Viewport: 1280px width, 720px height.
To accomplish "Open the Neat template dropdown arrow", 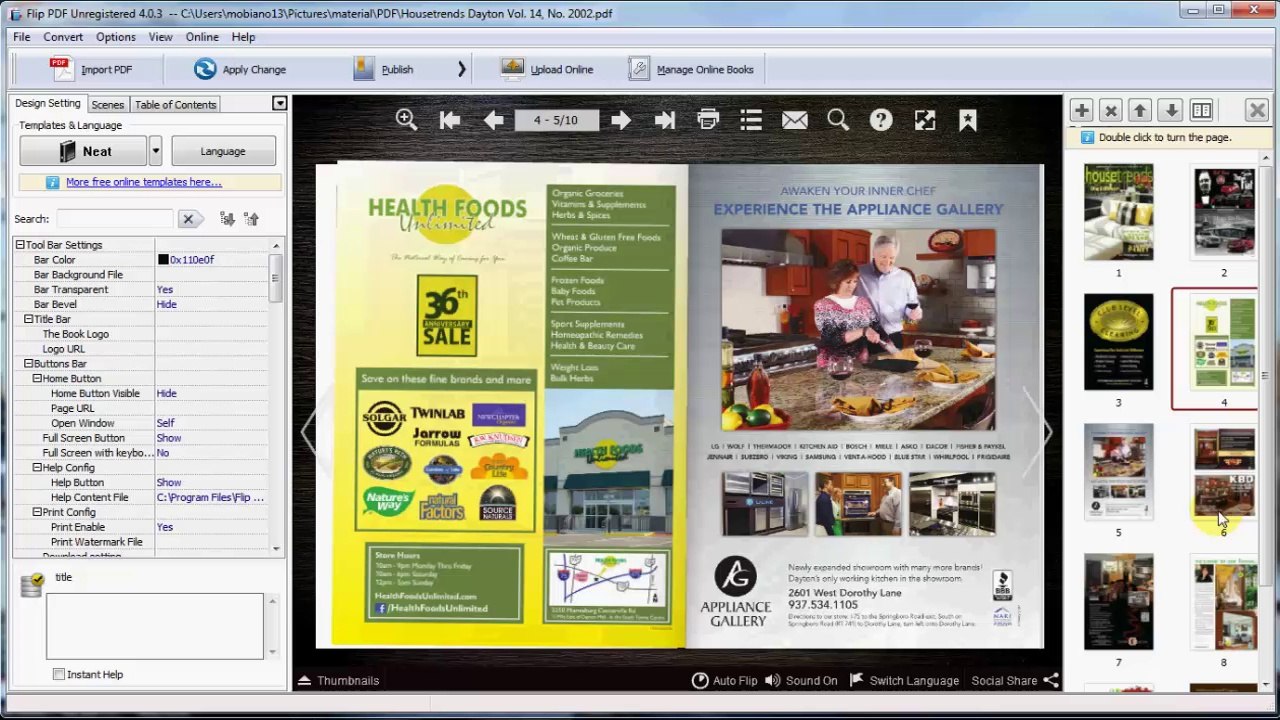I will (155, 151).
